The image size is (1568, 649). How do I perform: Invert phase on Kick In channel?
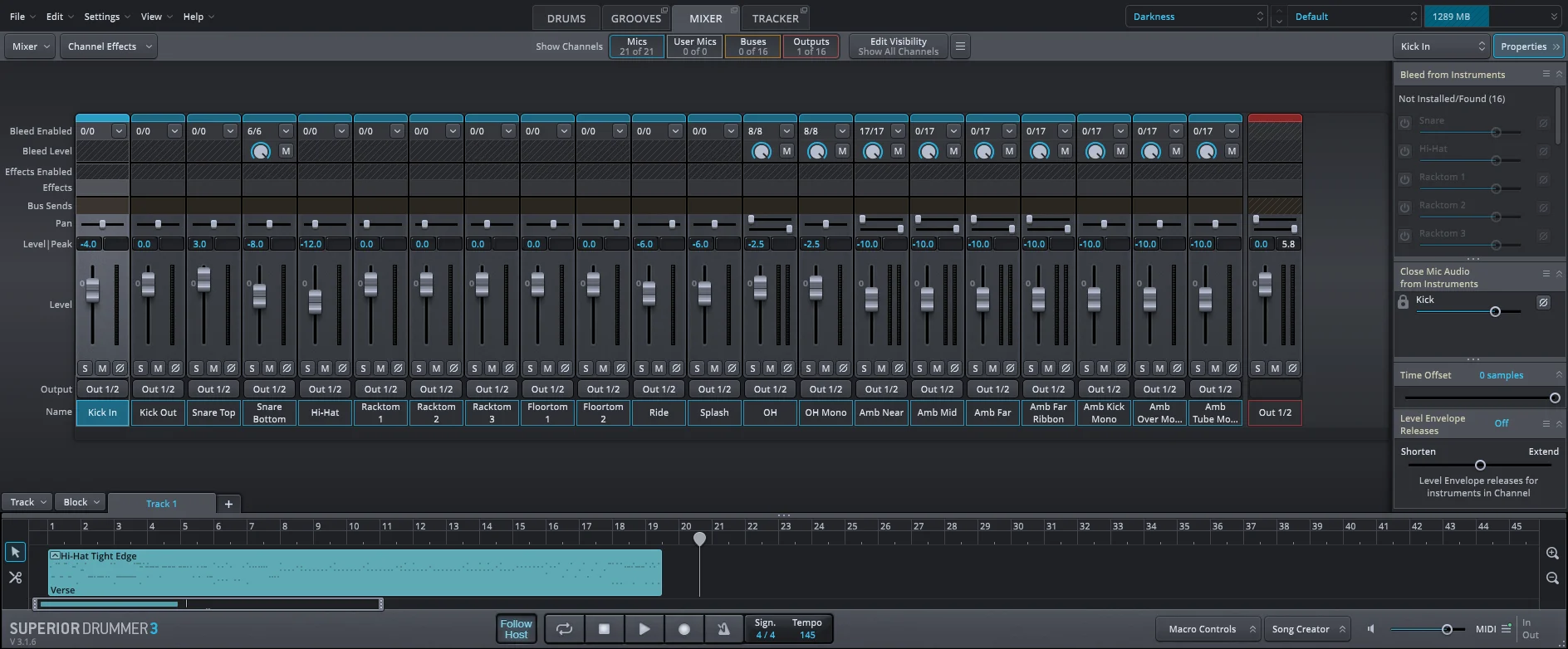pos(120,368)
